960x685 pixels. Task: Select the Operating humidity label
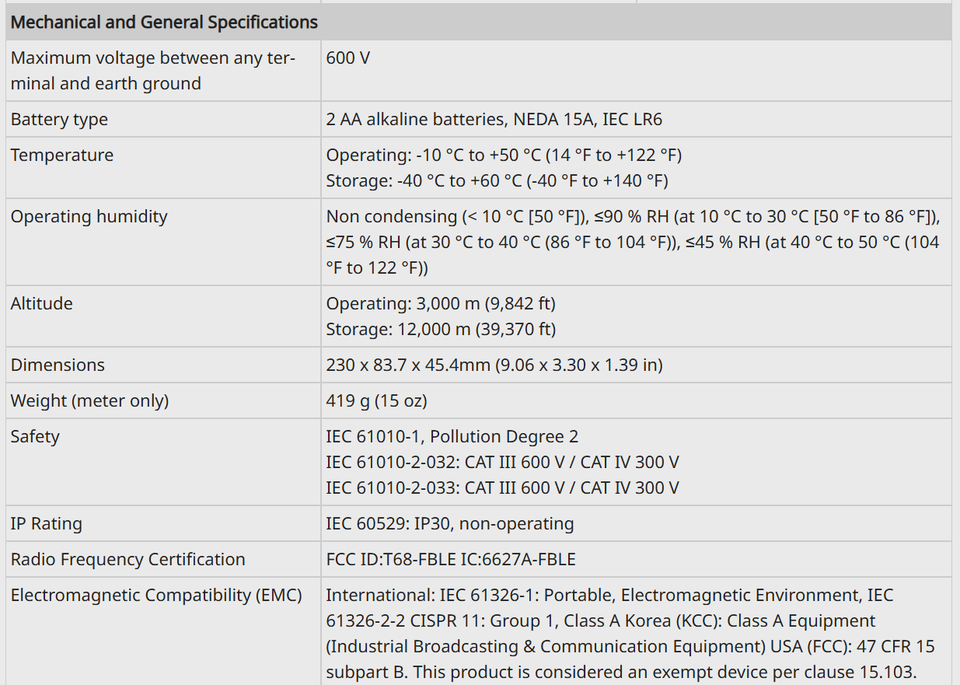click(89, 216)
